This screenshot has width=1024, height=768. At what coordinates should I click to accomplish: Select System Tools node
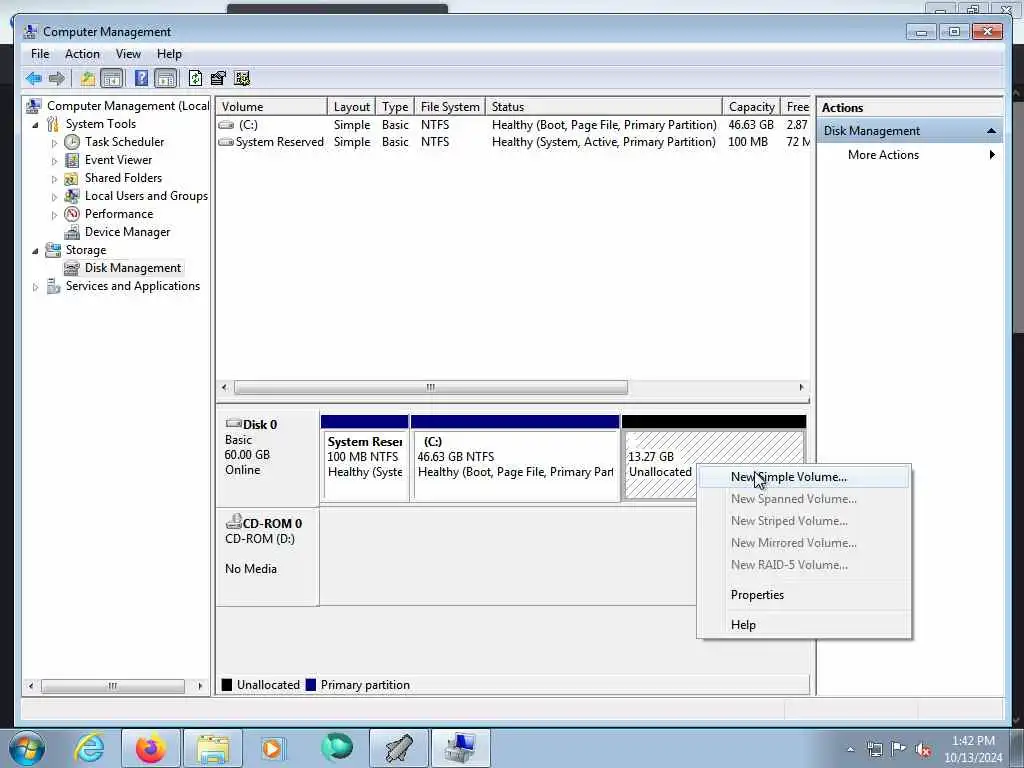[101, 124]
